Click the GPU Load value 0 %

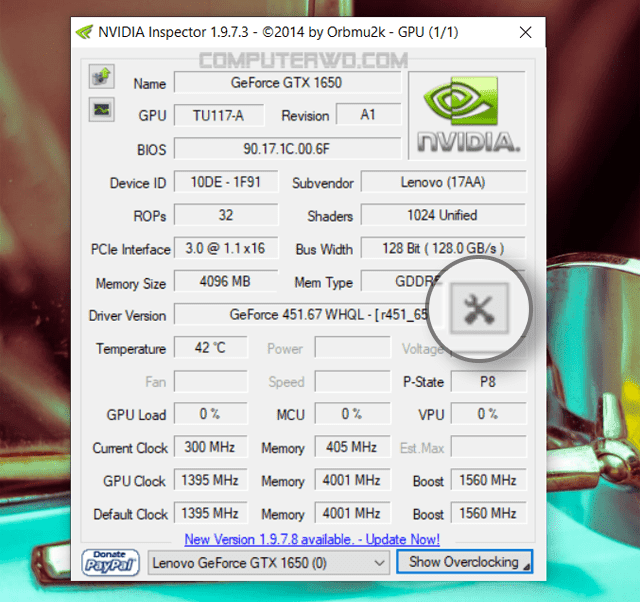pos(211,414)
